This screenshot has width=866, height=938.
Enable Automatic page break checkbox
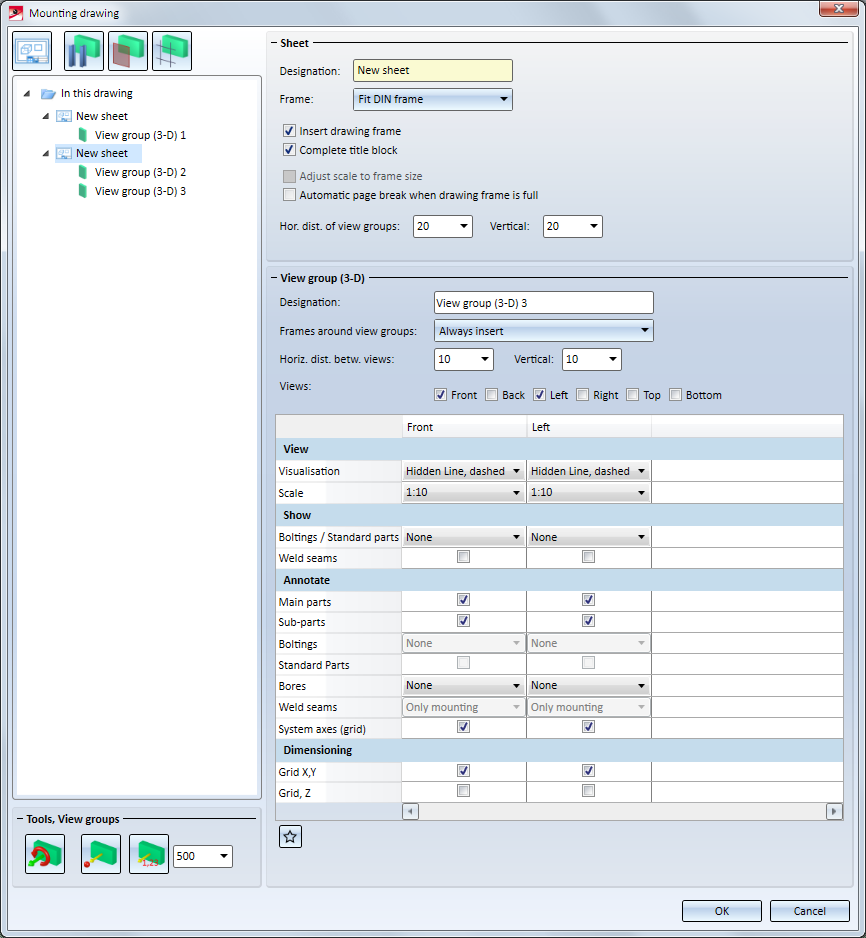(290, 195)
